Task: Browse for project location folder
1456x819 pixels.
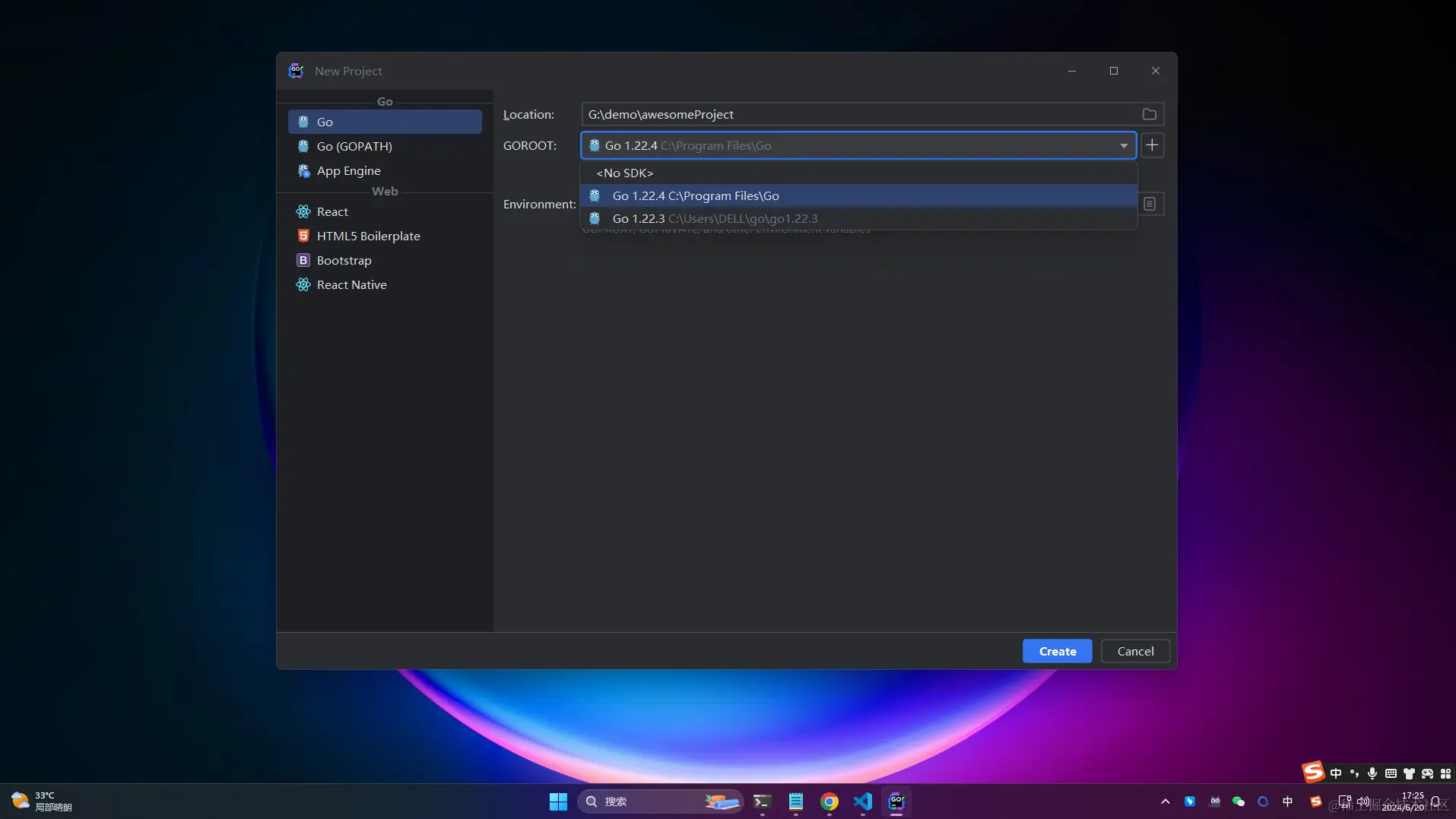Action: point(1150,114)
